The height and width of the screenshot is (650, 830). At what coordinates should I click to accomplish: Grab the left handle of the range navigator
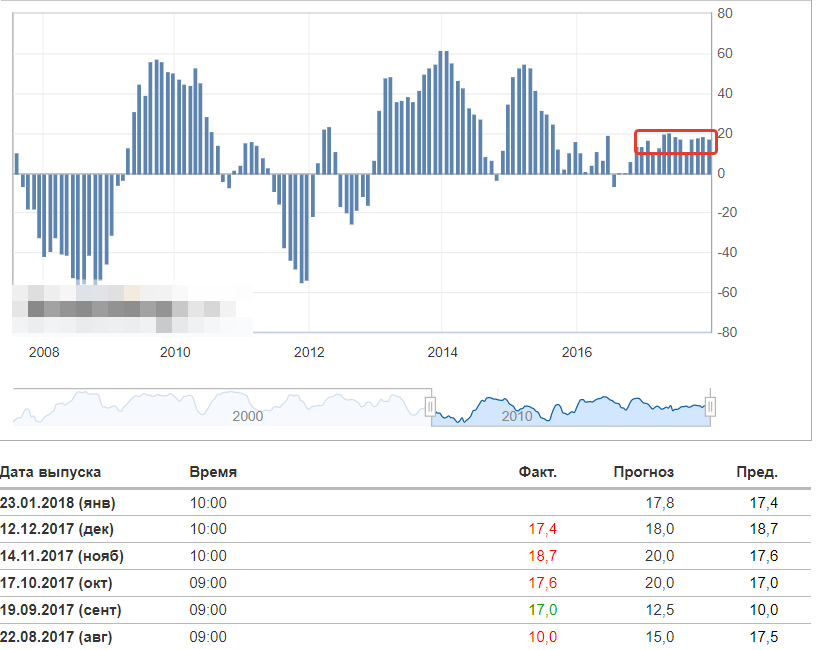click(x=431, y=406)
